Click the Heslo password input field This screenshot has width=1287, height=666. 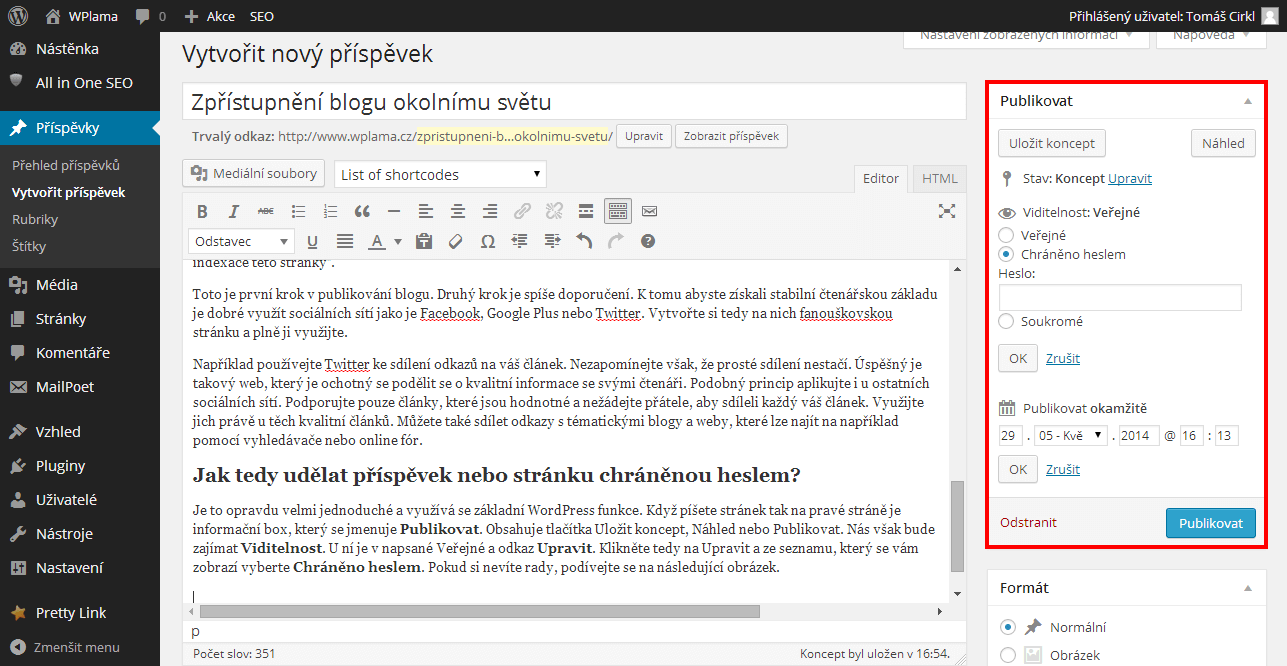(1120, 297)
